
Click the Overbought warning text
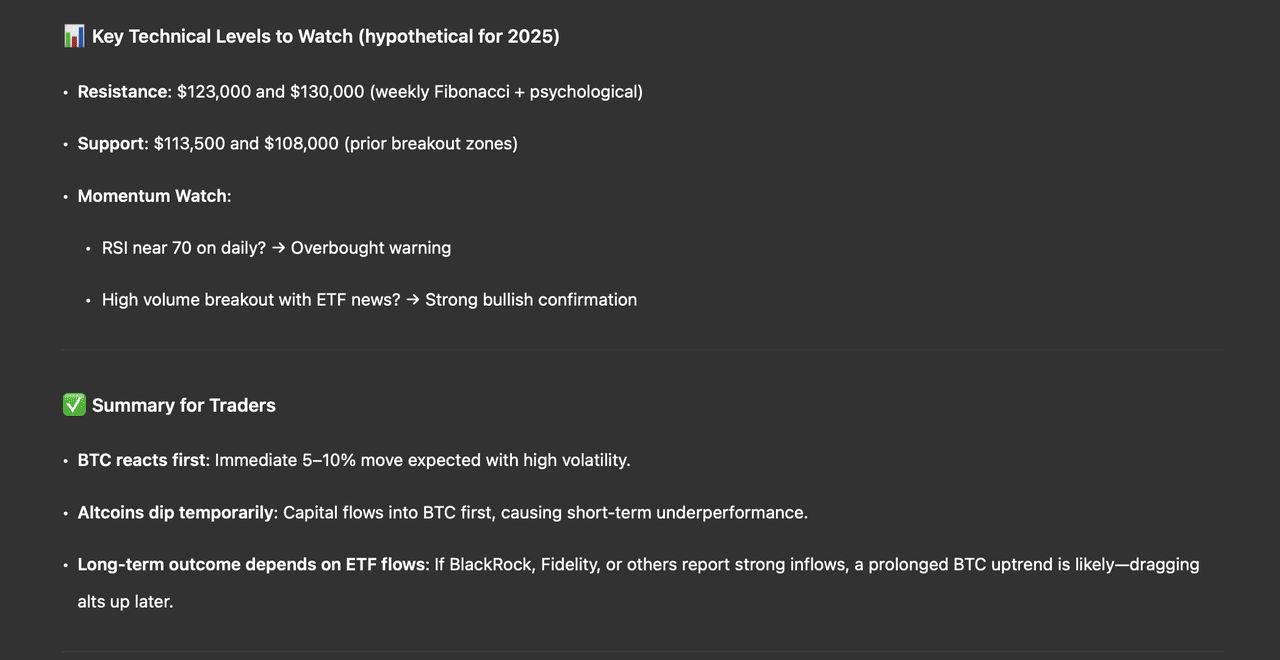point(371,248)
